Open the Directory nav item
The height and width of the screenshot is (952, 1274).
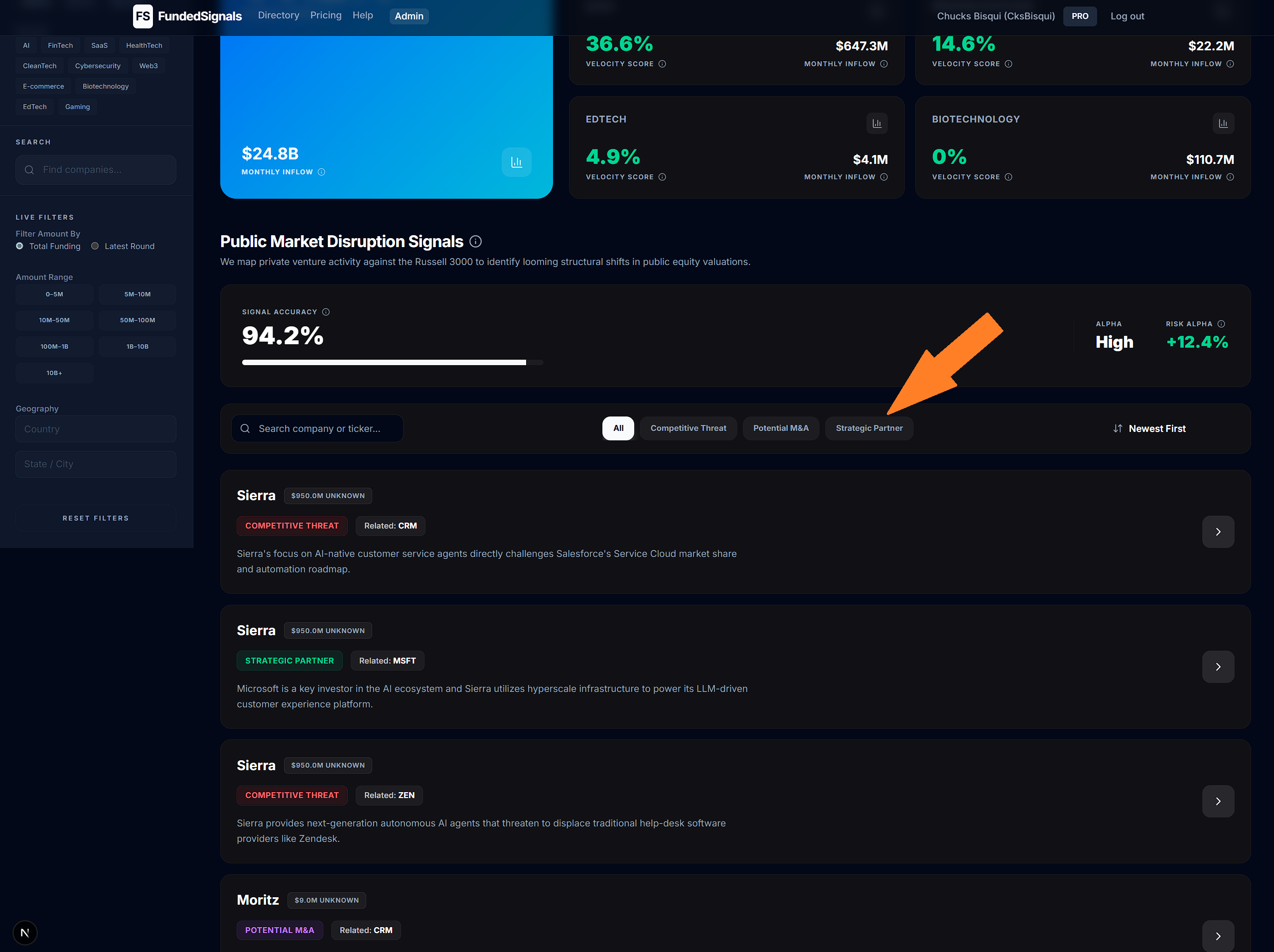(279, 15)
